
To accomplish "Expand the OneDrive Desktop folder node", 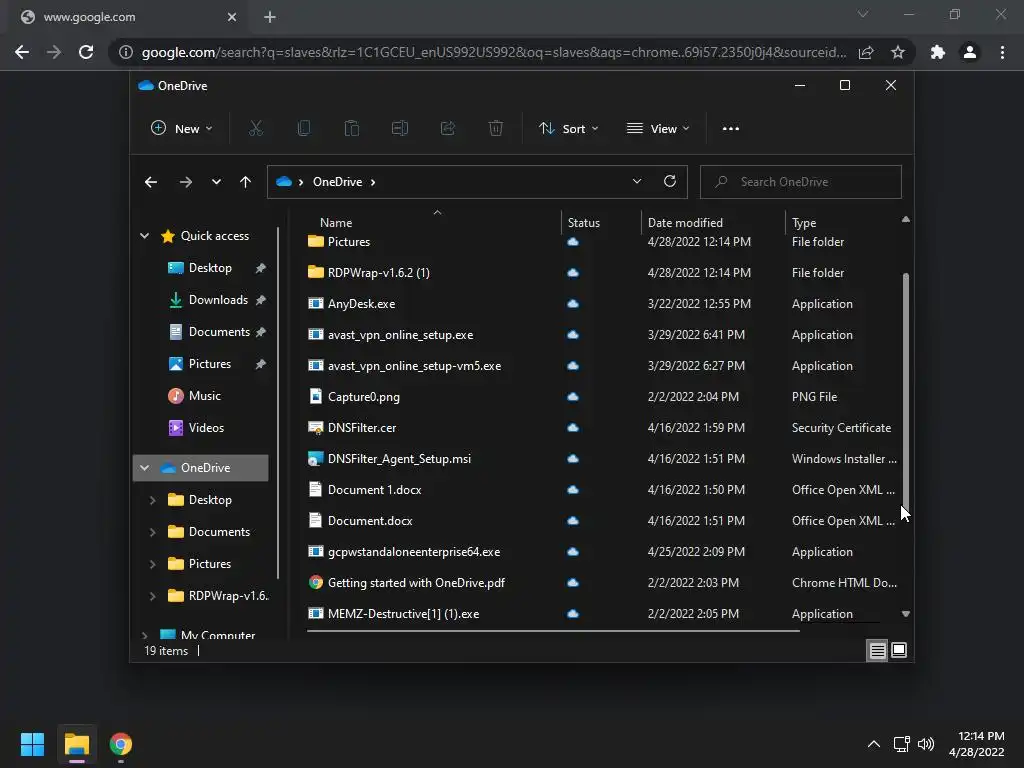I will pos(153,500).
